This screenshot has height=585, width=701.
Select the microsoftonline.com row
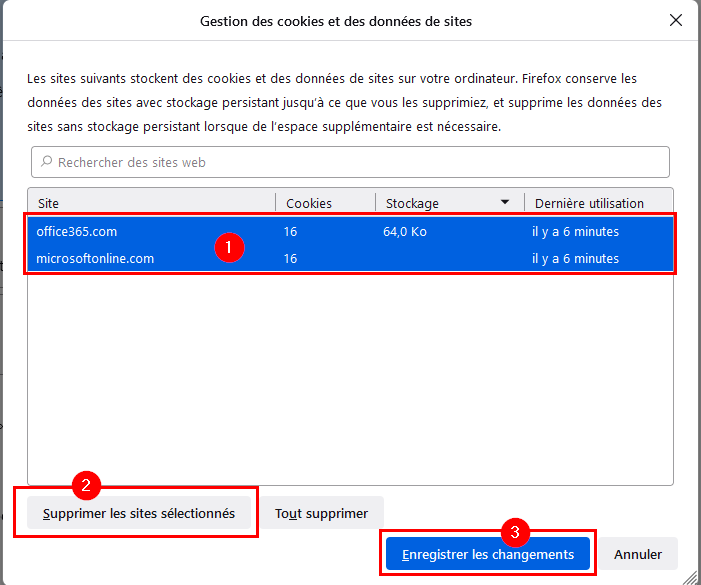pyautogui.click(x=350, y=258)
